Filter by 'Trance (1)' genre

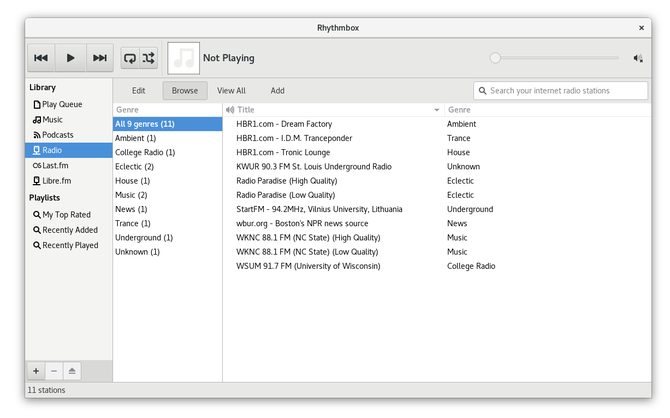pos(168,223)
